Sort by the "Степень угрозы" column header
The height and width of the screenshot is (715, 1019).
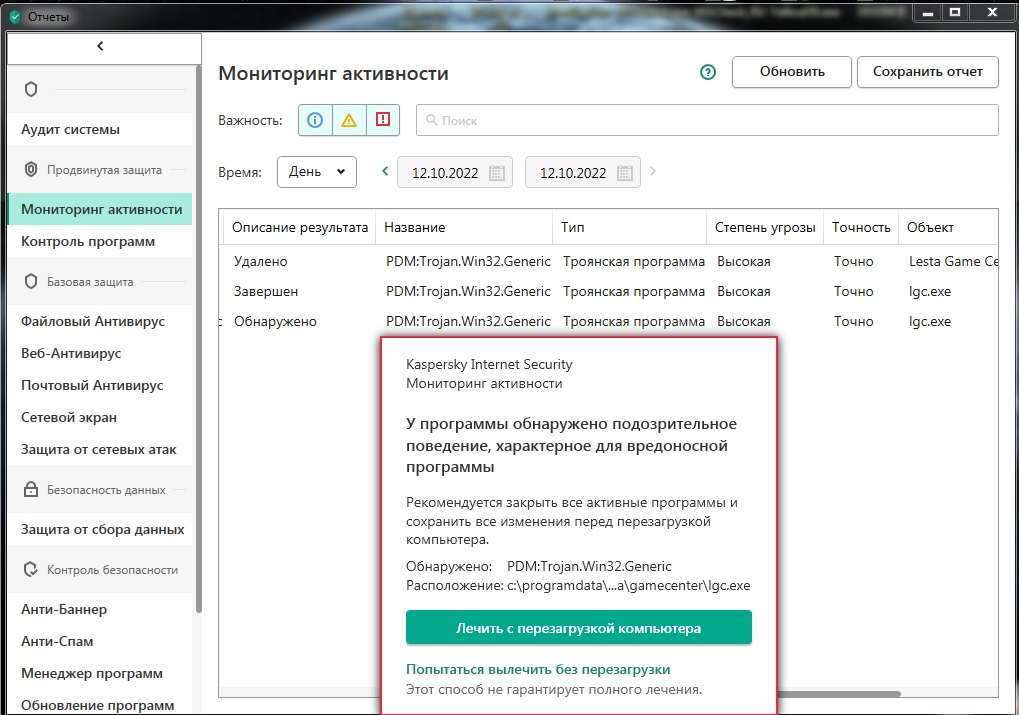point(765,227)
